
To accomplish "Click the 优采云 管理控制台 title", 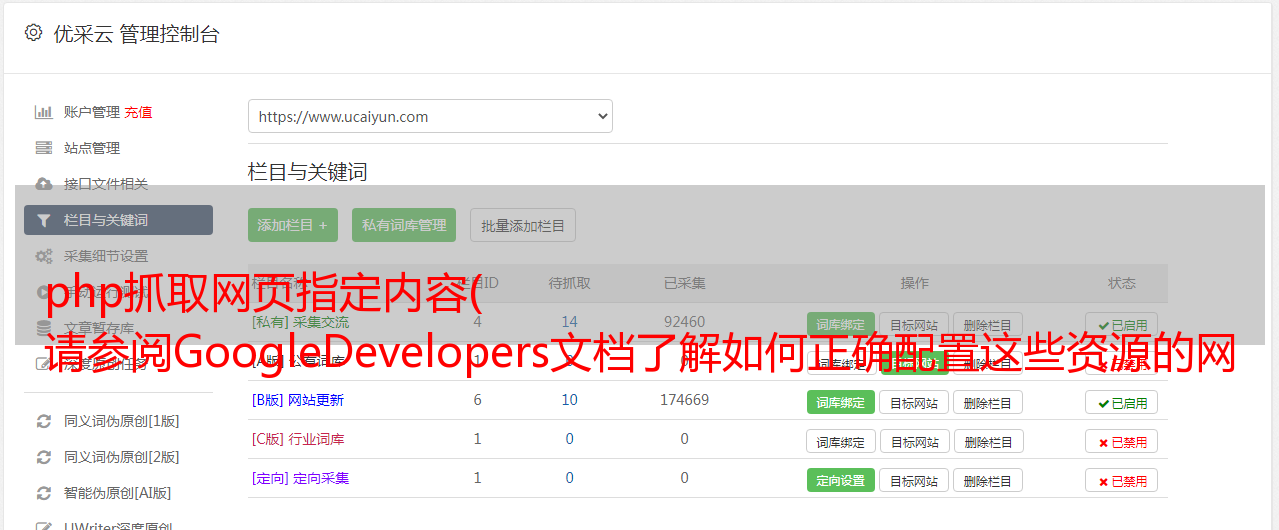I will pyautogui.click(x=136, y=34).
